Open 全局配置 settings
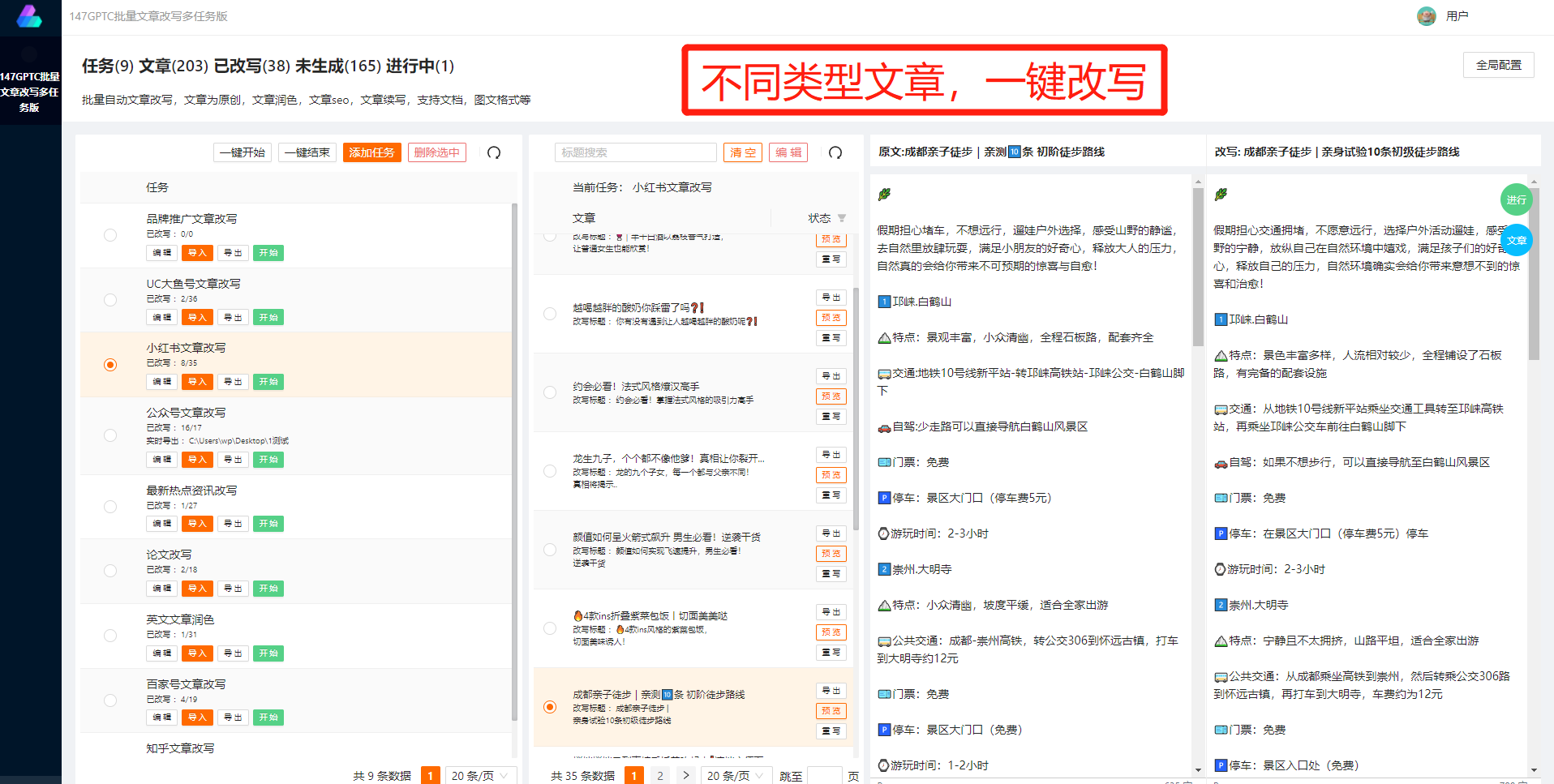 pyautogui.click(x=1498, y=64)
